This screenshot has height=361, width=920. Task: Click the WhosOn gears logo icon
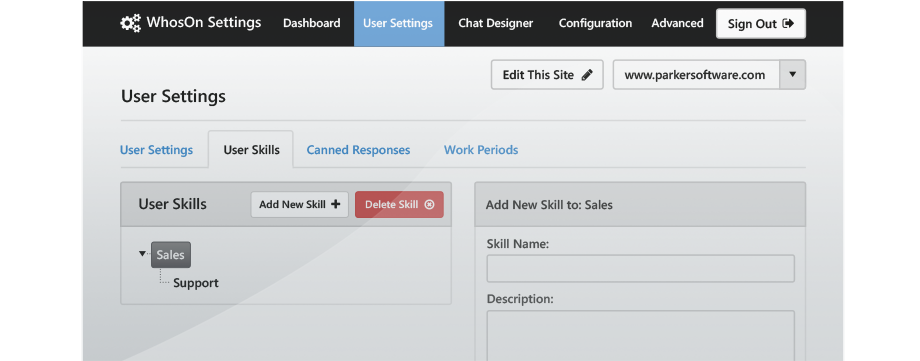130,23
